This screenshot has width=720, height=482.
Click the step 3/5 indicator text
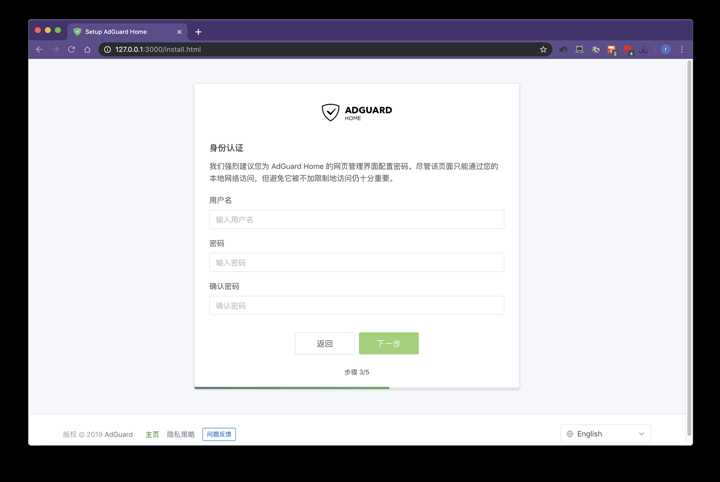point(357,372)
